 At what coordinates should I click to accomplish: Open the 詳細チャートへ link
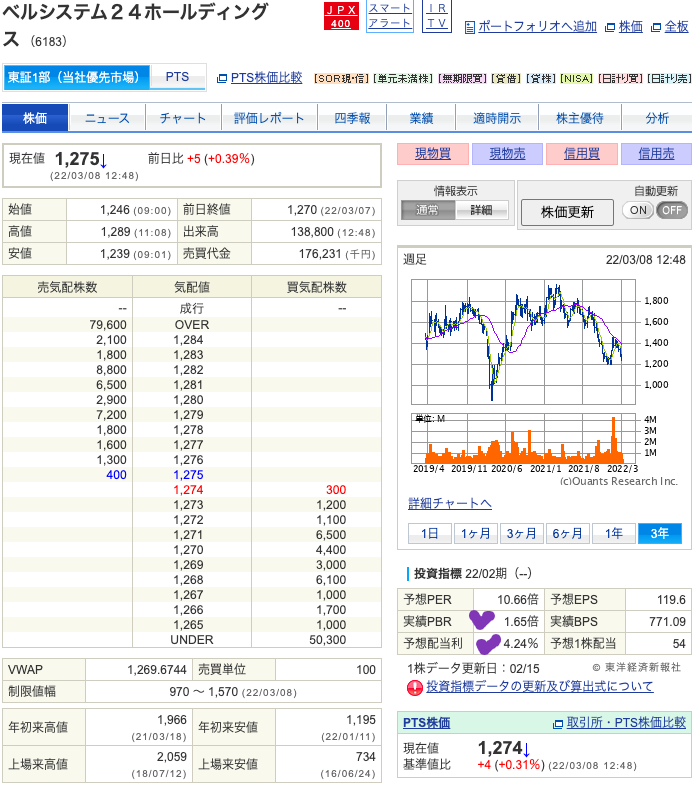click(450, 504)
